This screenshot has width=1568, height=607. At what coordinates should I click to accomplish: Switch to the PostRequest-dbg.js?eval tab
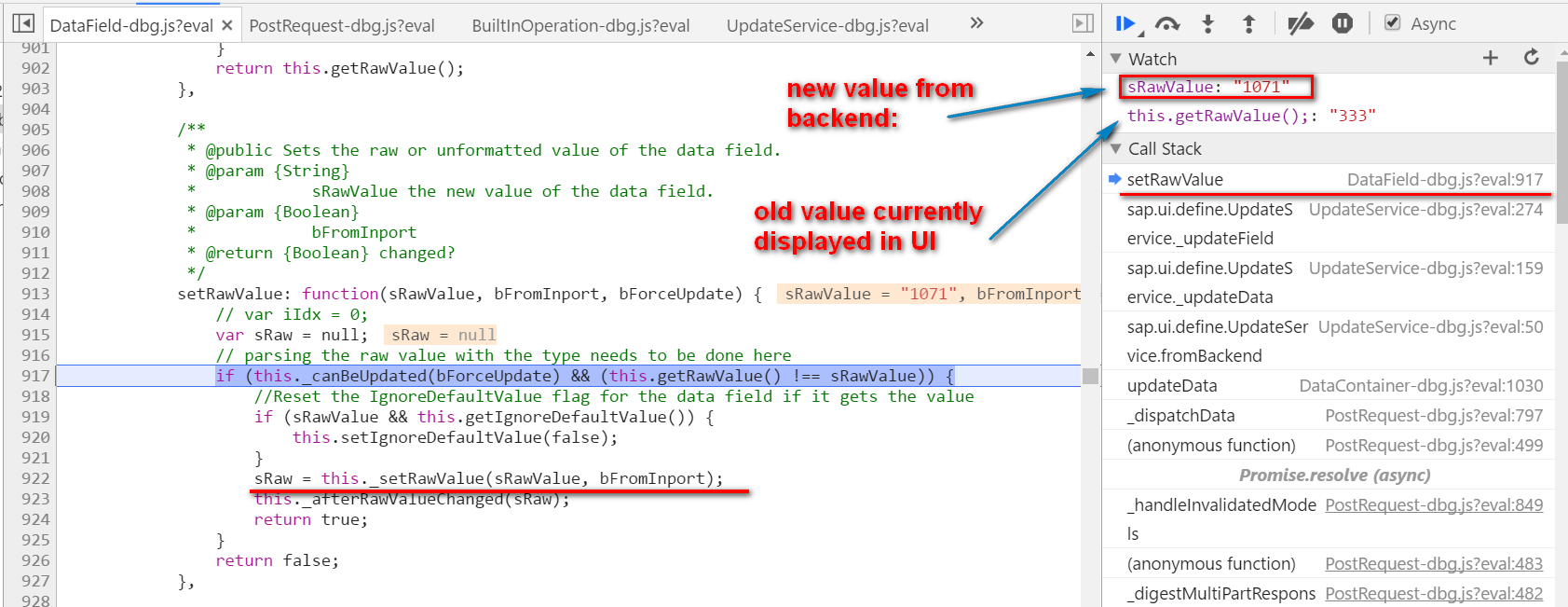point(342,25)
